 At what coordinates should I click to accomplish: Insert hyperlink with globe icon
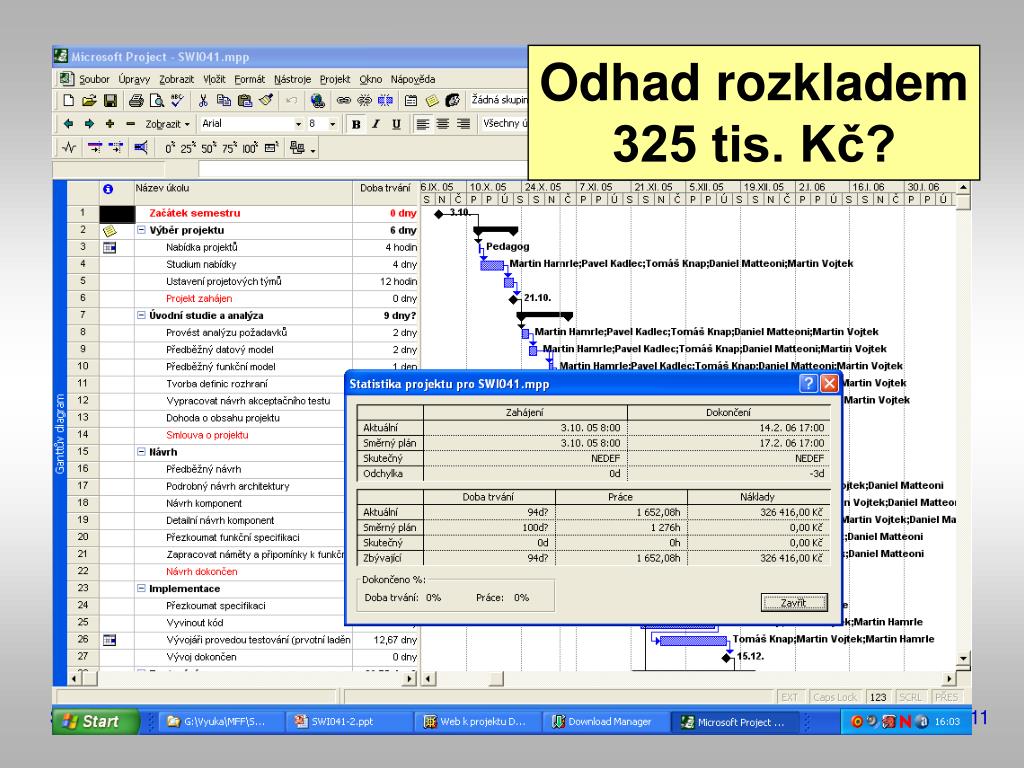(317, 101)
